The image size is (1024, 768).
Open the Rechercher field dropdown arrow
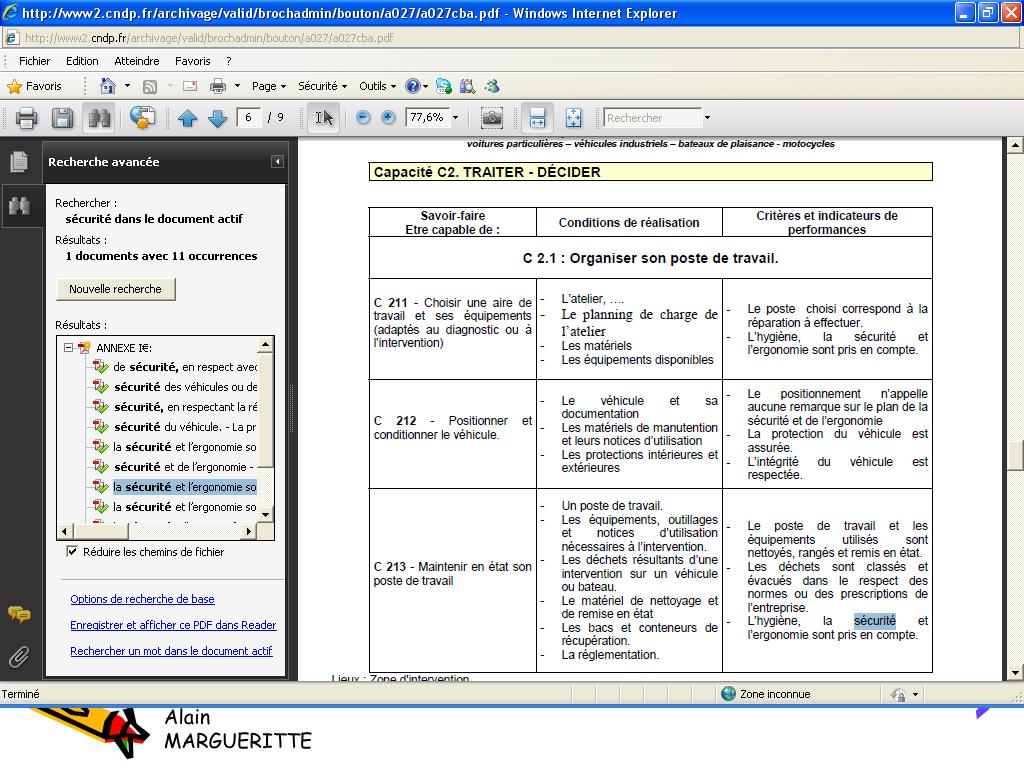pos(707,118)
